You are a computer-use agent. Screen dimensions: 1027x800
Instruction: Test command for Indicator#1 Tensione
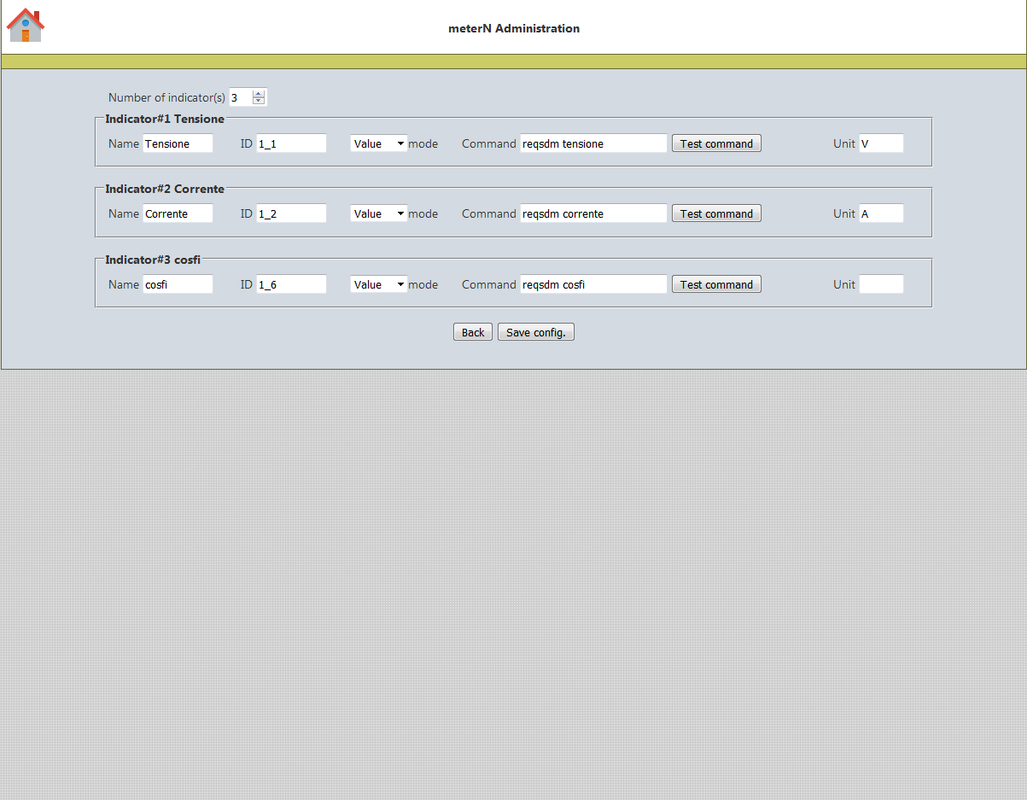716,143
